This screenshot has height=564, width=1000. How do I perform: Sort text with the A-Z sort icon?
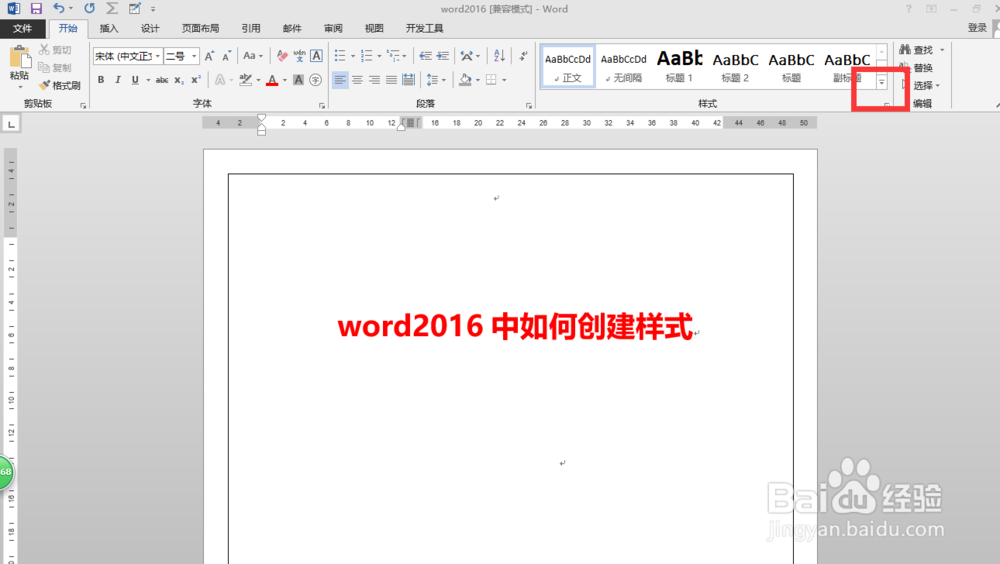point(499,56)
